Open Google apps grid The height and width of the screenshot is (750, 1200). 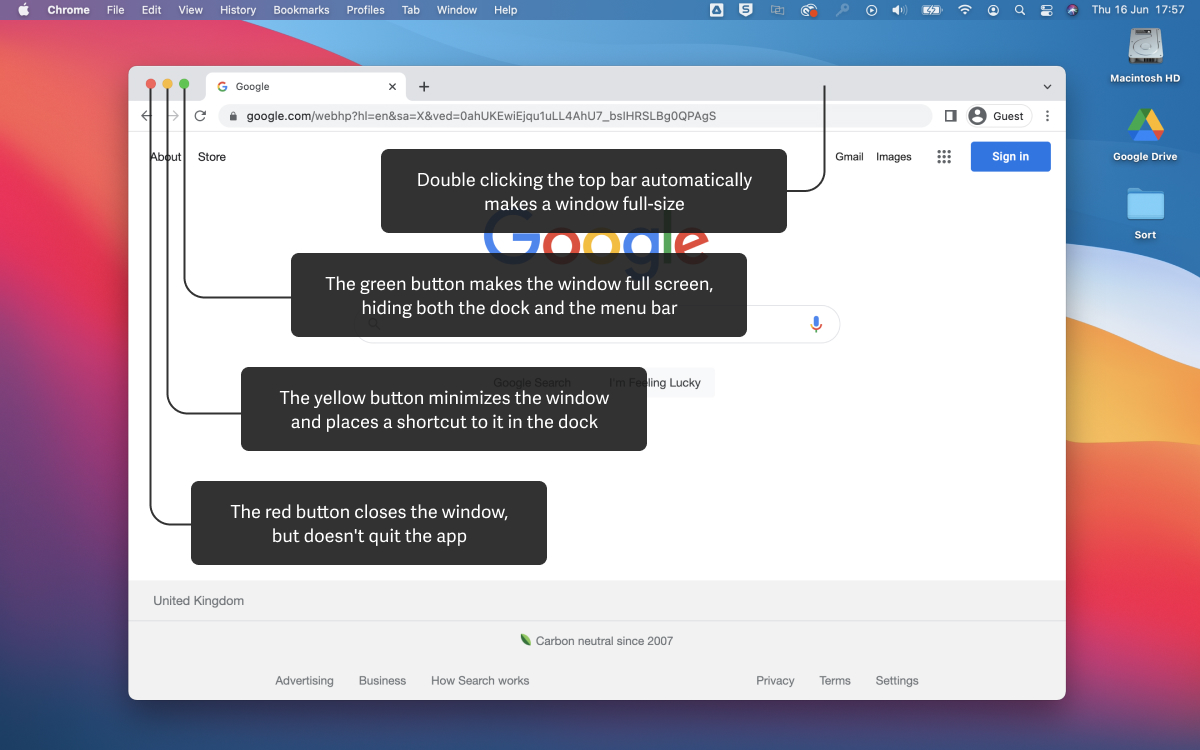944,157
